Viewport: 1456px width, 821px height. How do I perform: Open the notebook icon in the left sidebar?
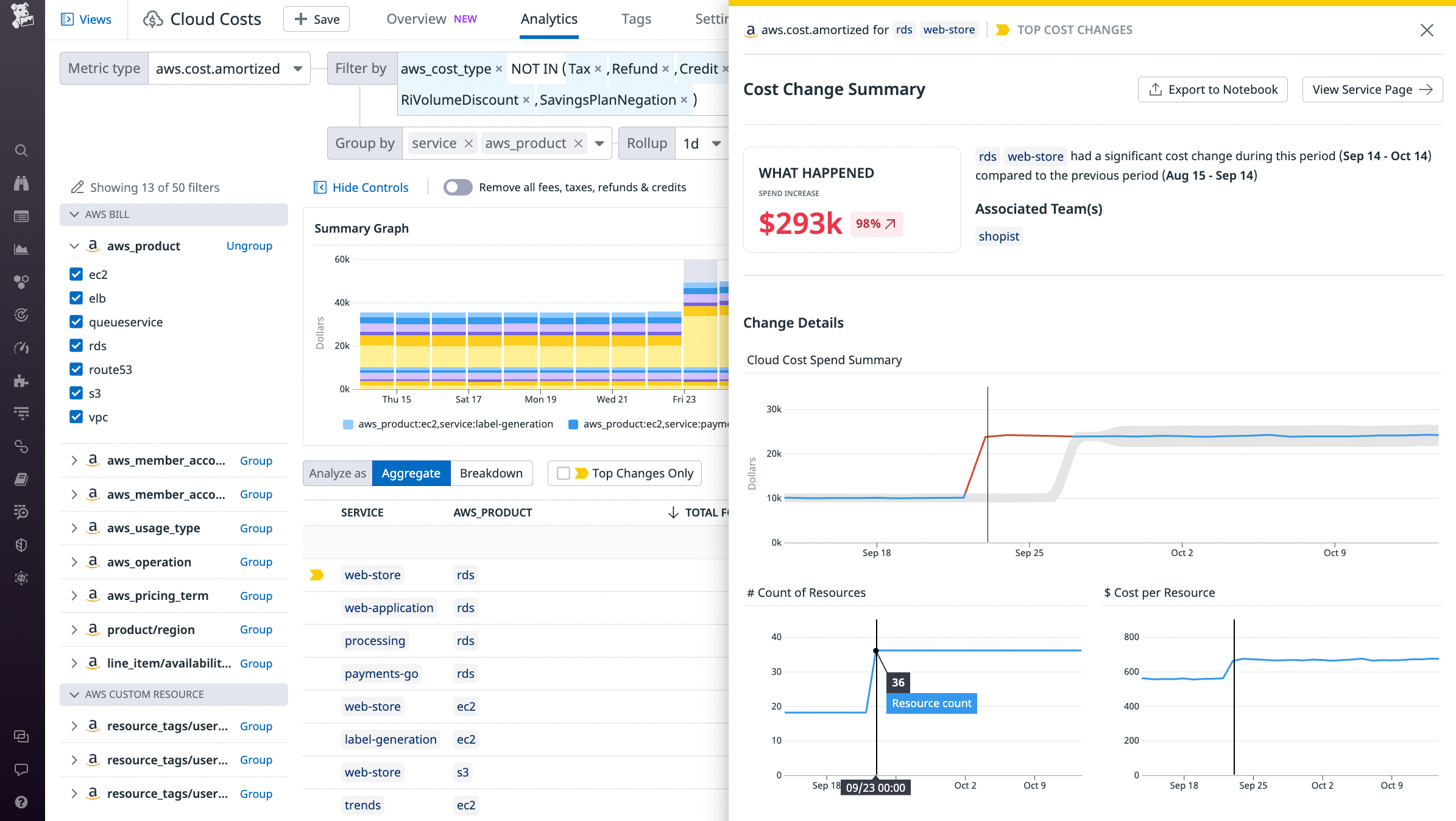click(x=22, y=479)
